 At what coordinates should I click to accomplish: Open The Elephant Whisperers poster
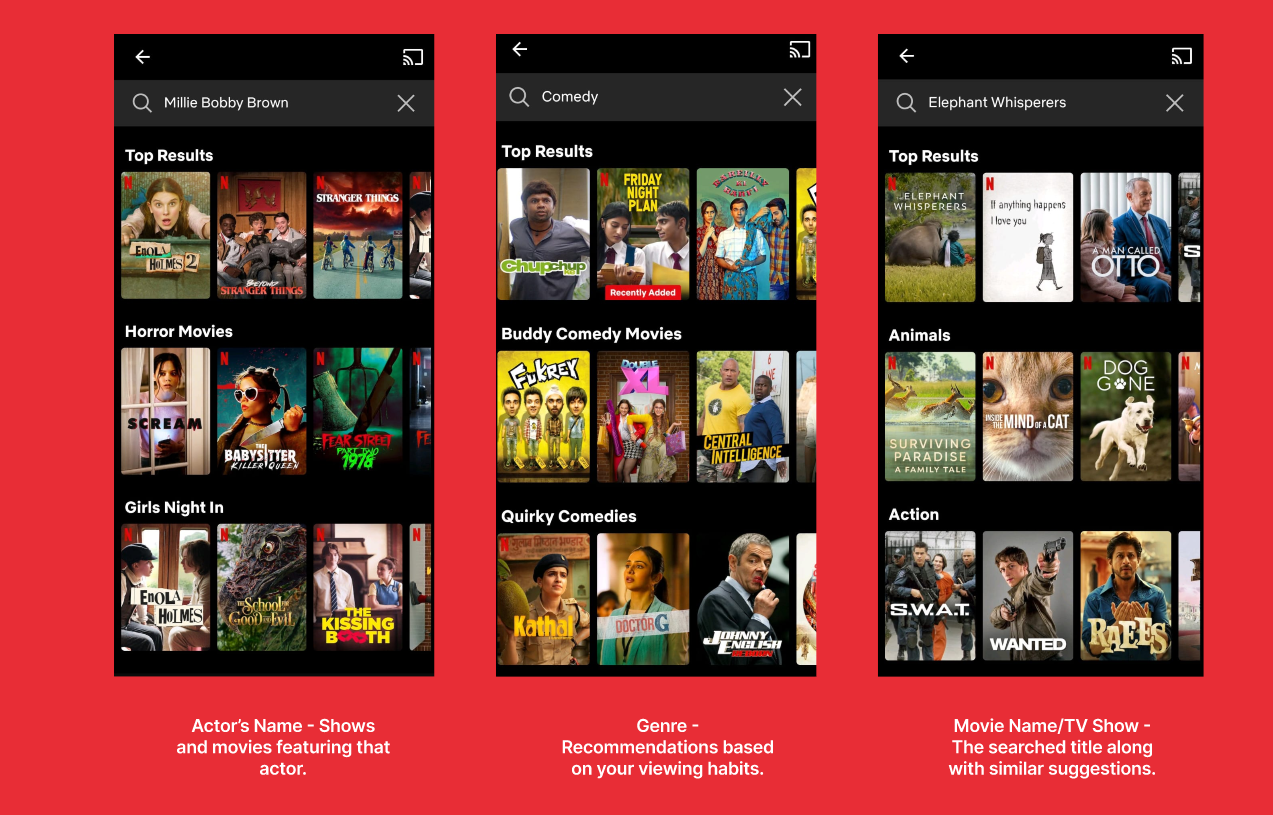(930, 237)
